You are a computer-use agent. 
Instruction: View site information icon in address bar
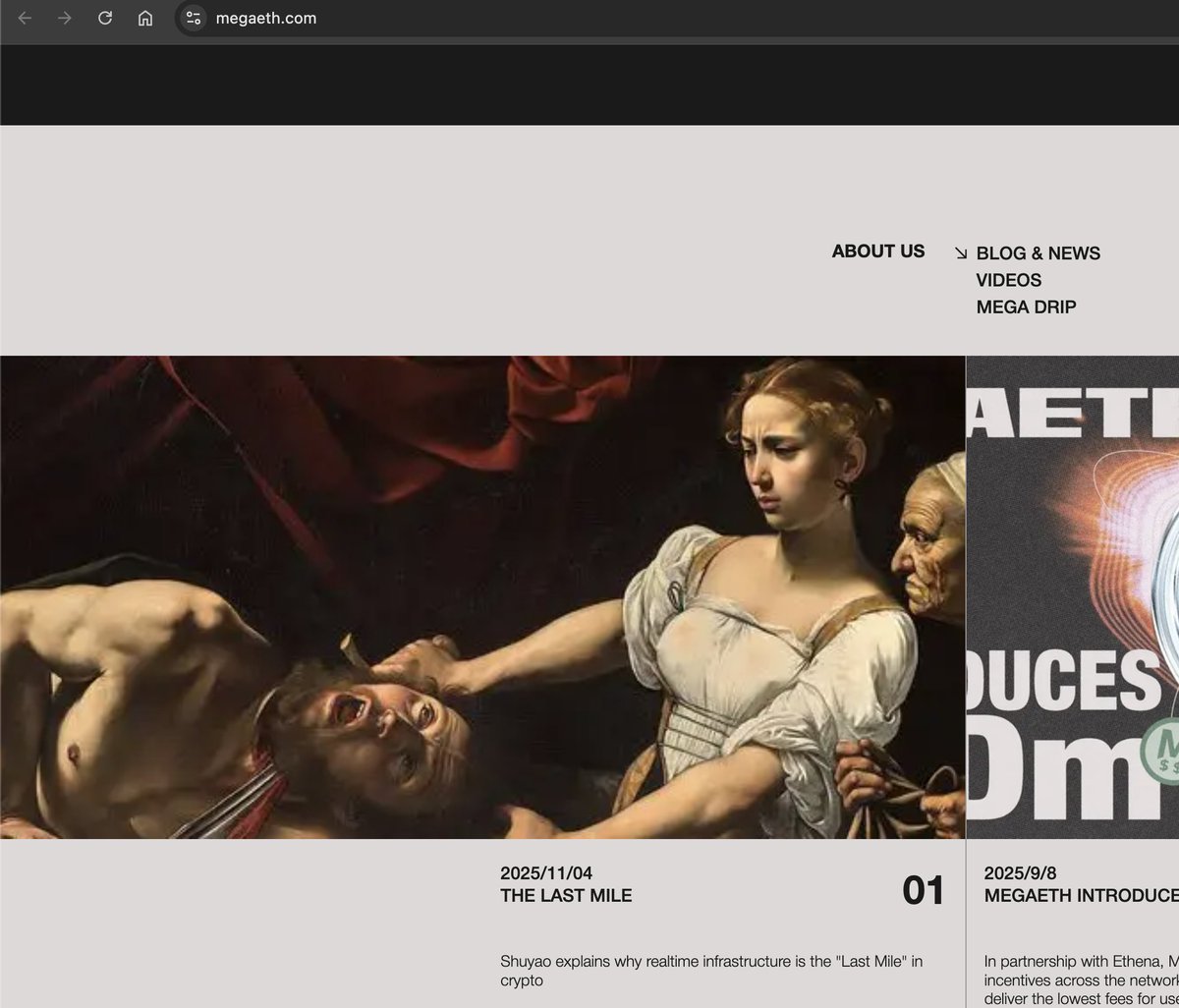(194, 18)
